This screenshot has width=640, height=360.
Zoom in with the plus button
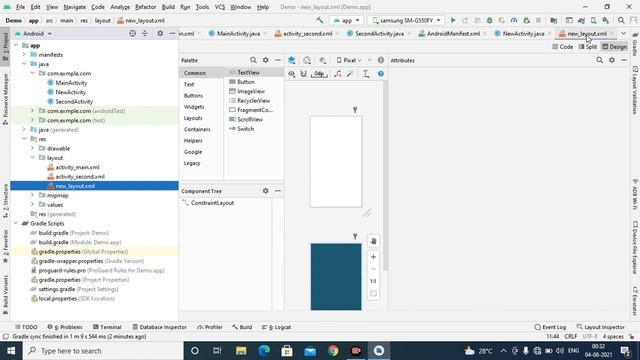click(x=373, y=257)
